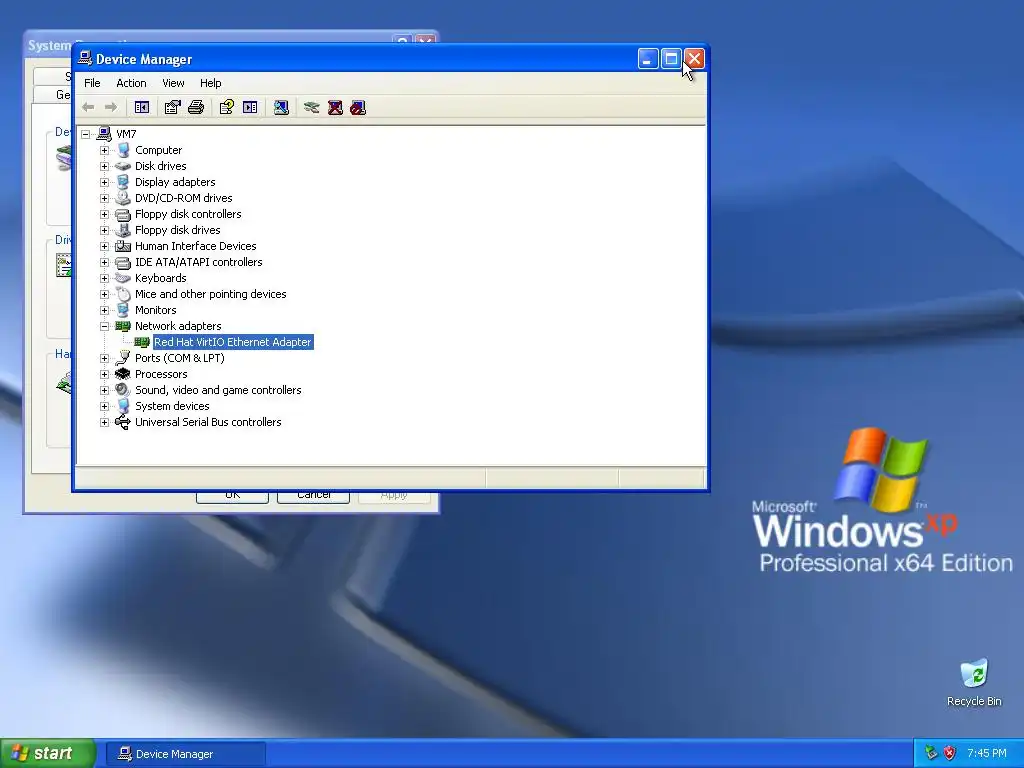Click the Help icon with the yellow question mark
Image resolution: width=1024 pixels, height=768 pixels.
click(x=227, y=107)
